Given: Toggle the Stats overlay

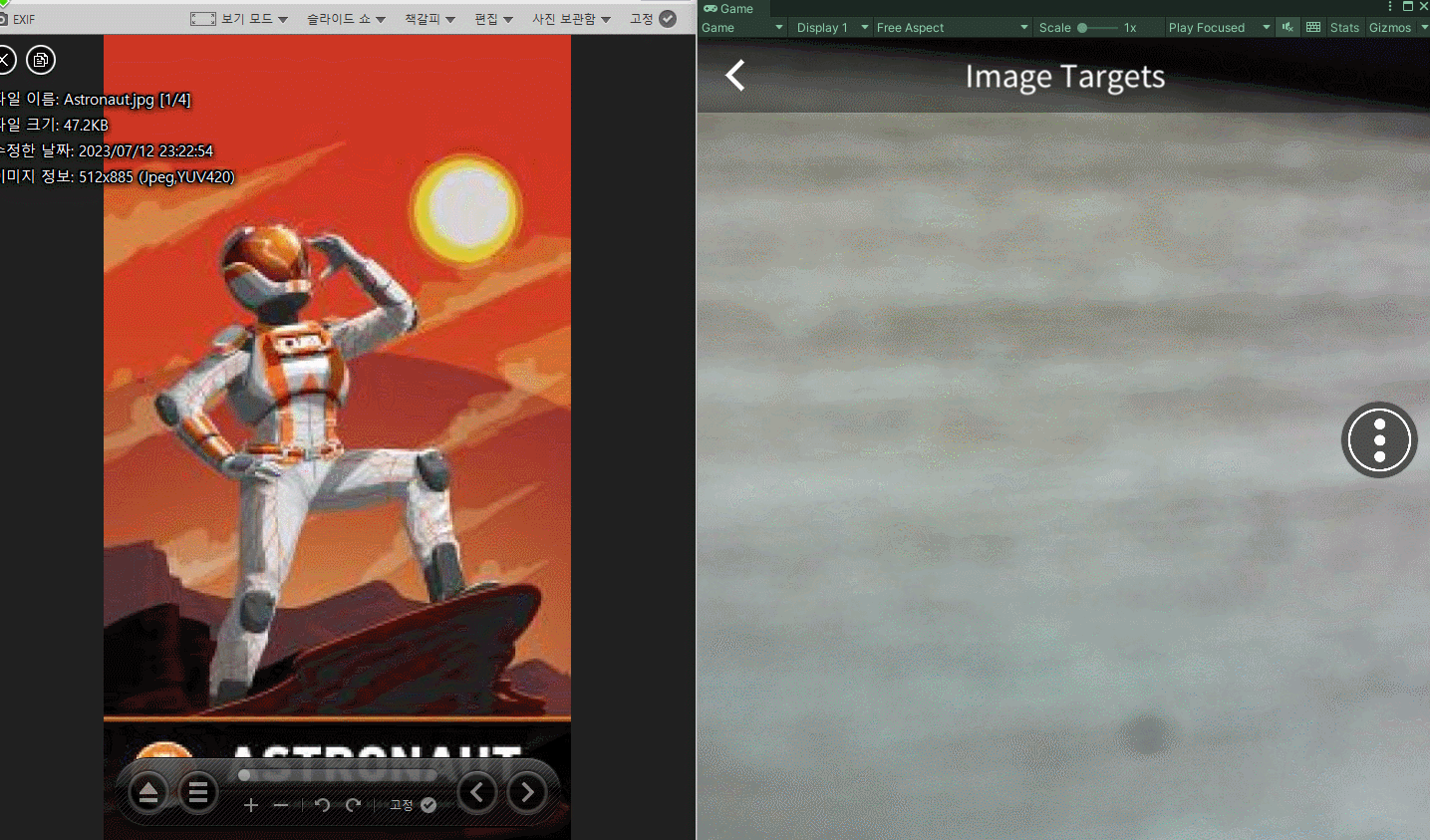Looking at the screenshot, I should tap(1344, 28).
